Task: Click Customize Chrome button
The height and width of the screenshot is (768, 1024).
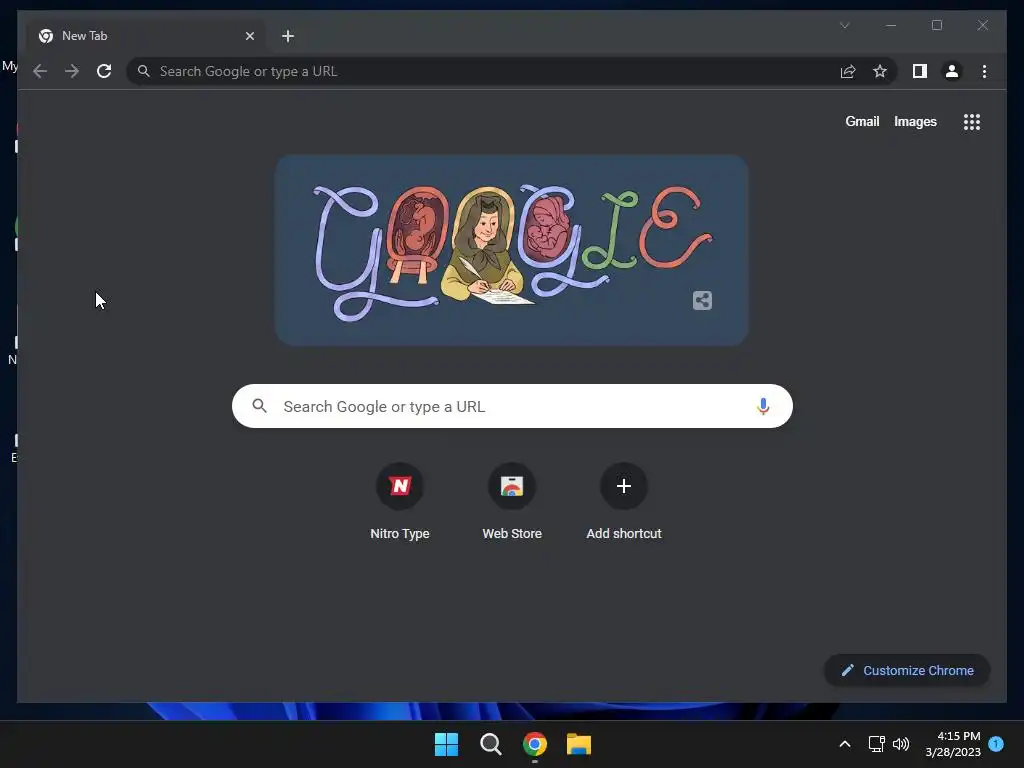Action: pos(907,671)
